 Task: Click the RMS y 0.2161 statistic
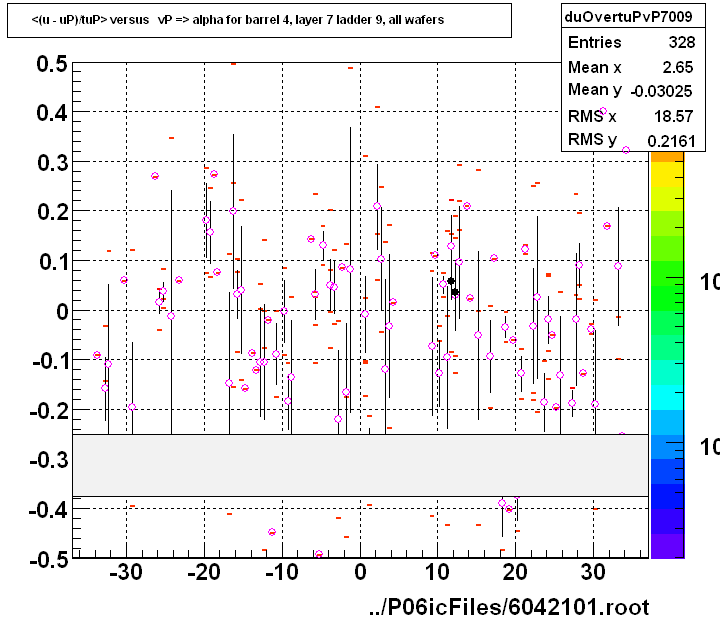pos(632,140)
